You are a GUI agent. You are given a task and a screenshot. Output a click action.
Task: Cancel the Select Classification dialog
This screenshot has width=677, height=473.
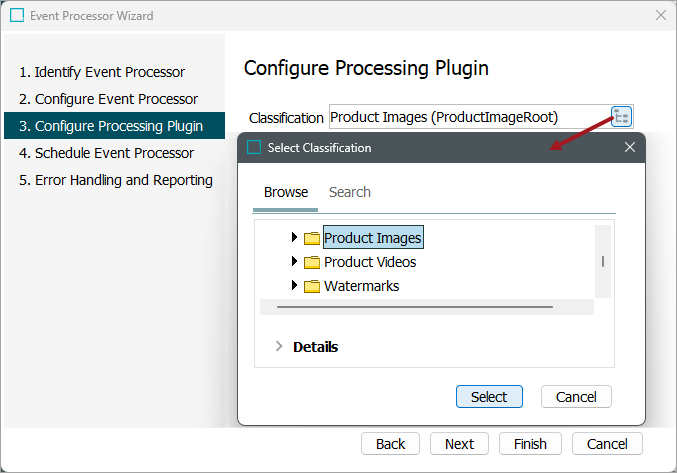576,397
